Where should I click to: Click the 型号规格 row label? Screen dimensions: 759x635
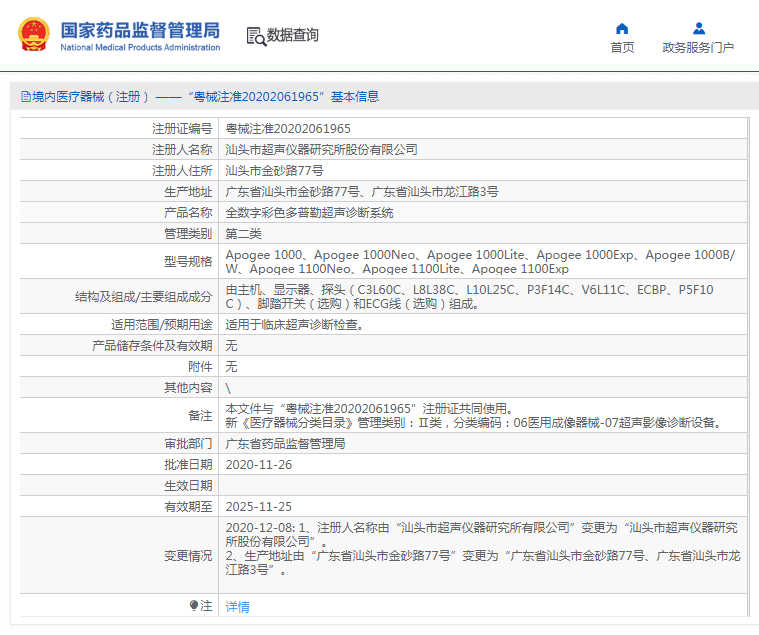tap(188, 261)
